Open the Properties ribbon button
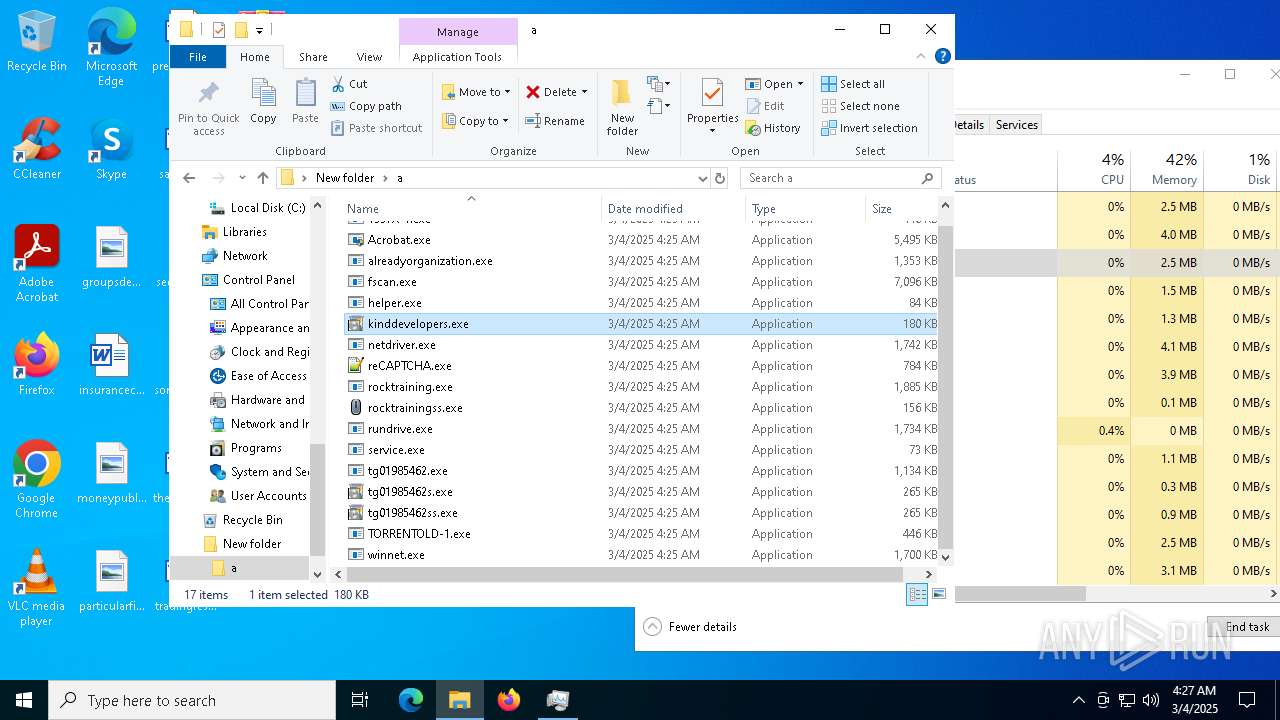The width and height of the screenshot is (1280, 720). click(x=712, y=106)
